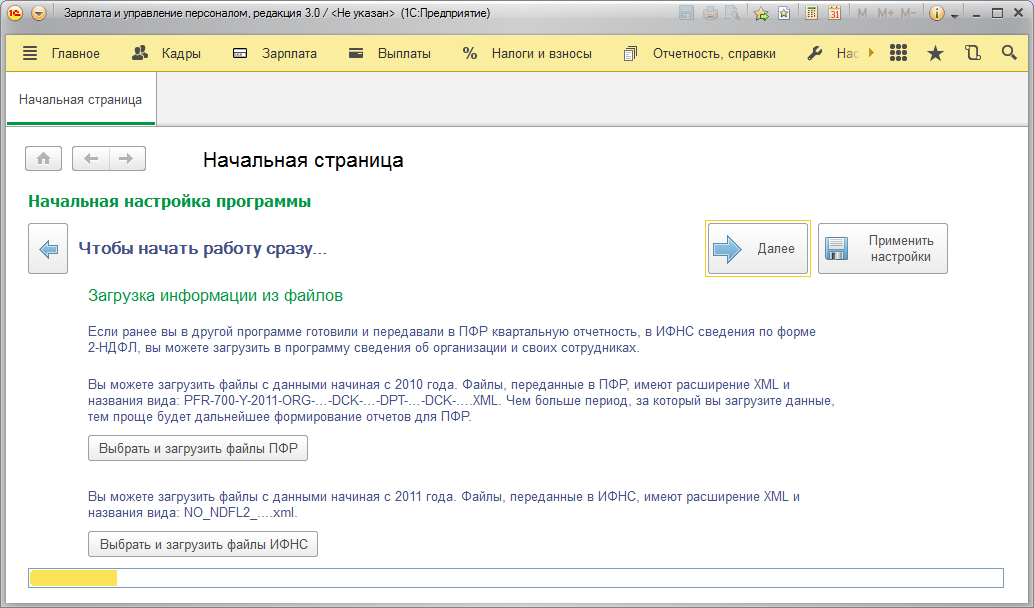Click Выбрать и загрузить файлы ИФНС
This screenshot has width=1034, height=608.
pos(203,544)
